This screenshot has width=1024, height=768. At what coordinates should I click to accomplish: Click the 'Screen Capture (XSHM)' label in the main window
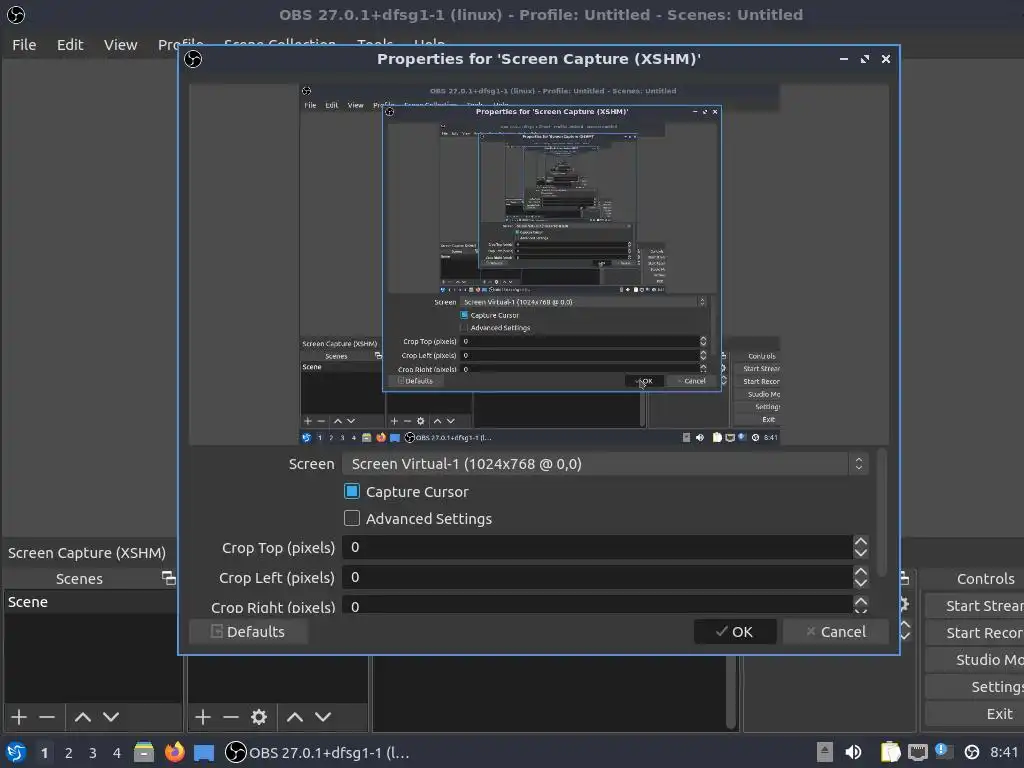87,552
